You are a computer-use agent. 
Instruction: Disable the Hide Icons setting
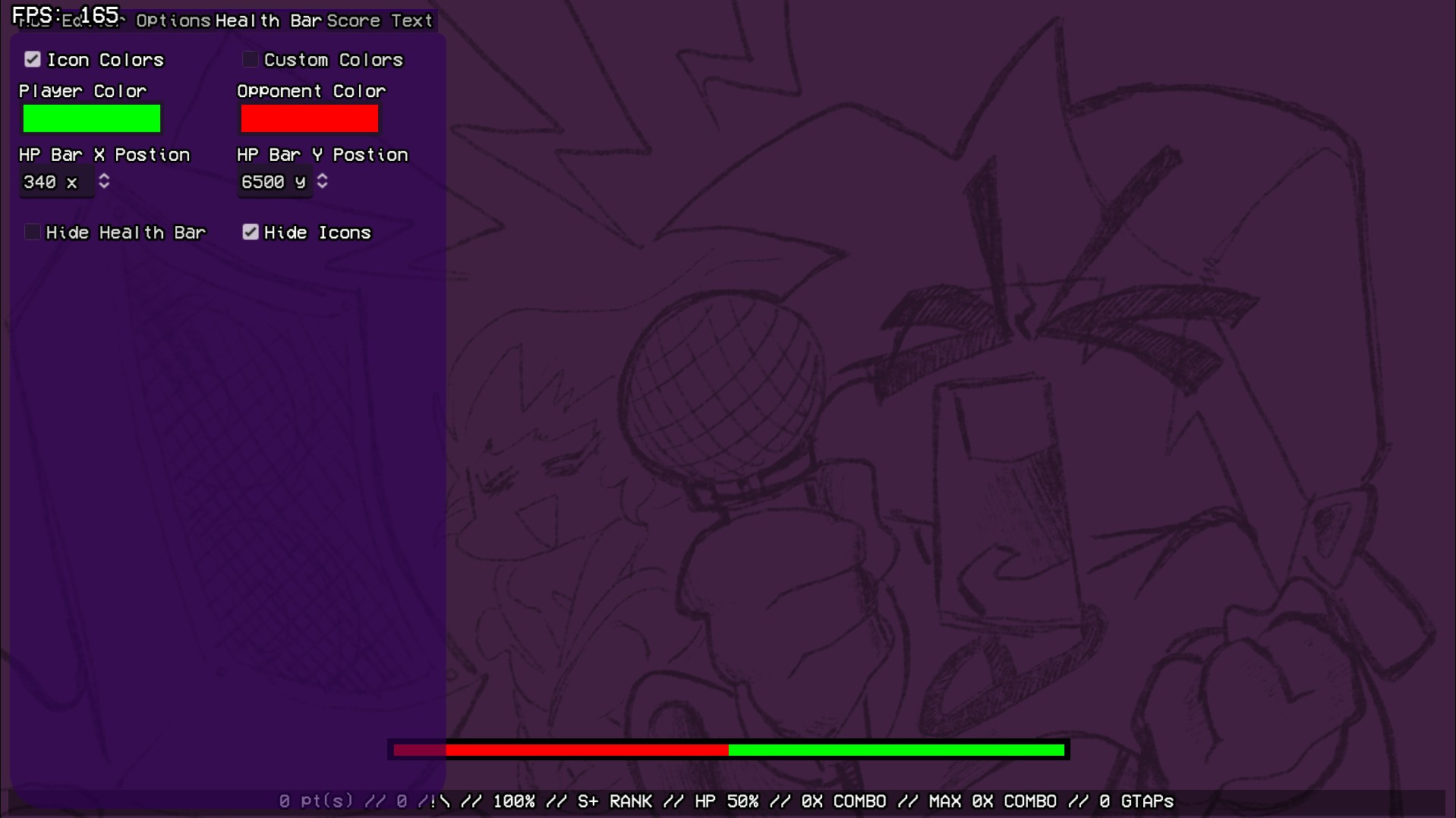point(251,232)
